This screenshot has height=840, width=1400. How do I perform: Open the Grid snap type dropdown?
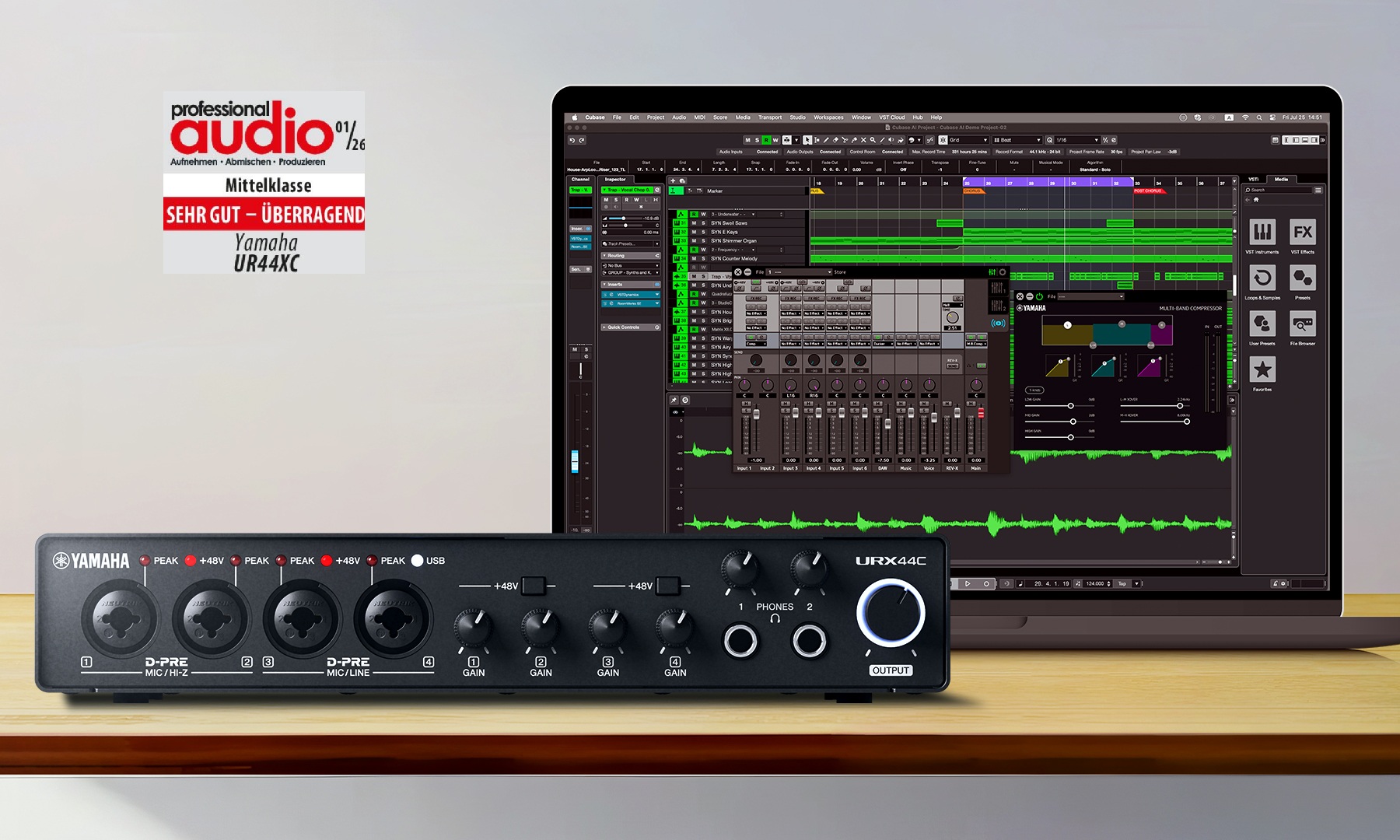963,140
